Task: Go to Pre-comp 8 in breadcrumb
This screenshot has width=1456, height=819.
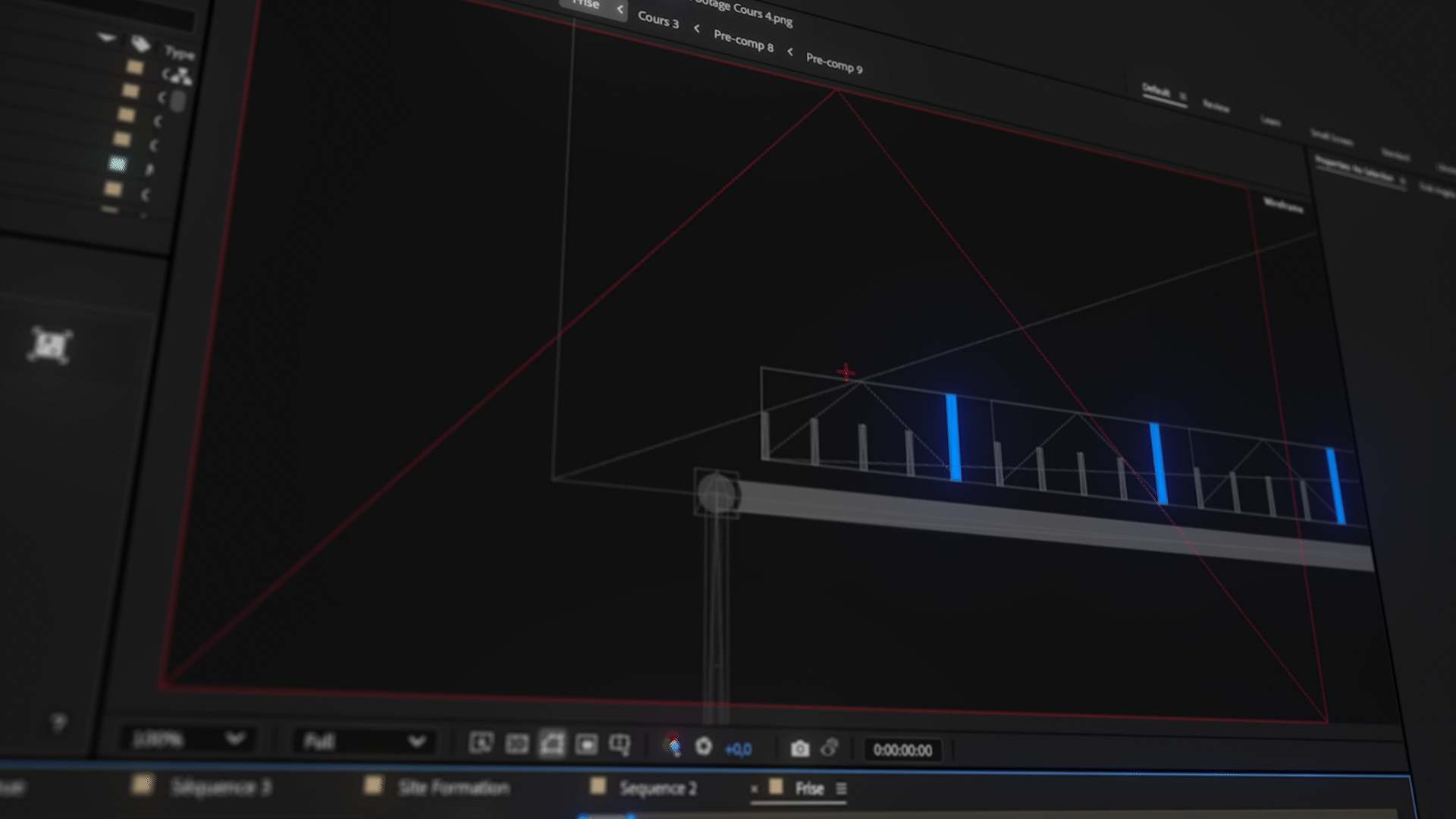Action: [x=743, y=41]
